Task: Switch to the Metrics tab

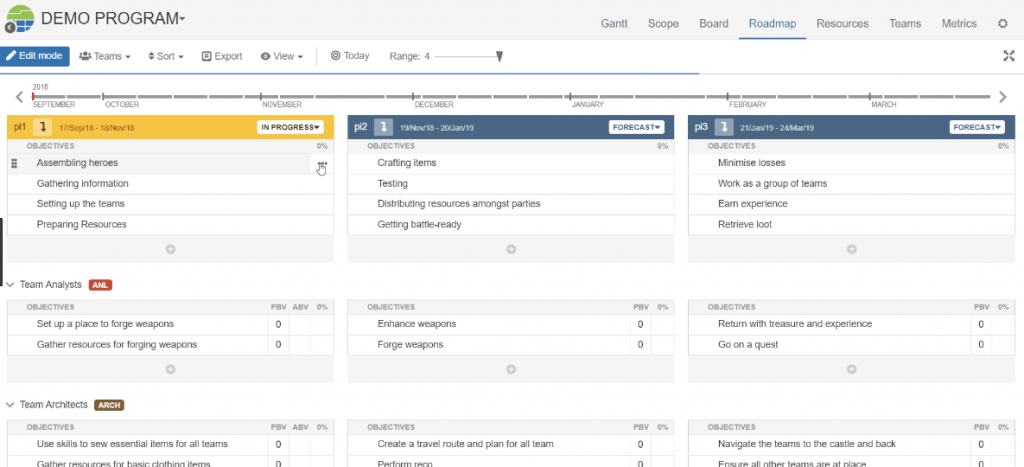Action: tap(959, 23)
